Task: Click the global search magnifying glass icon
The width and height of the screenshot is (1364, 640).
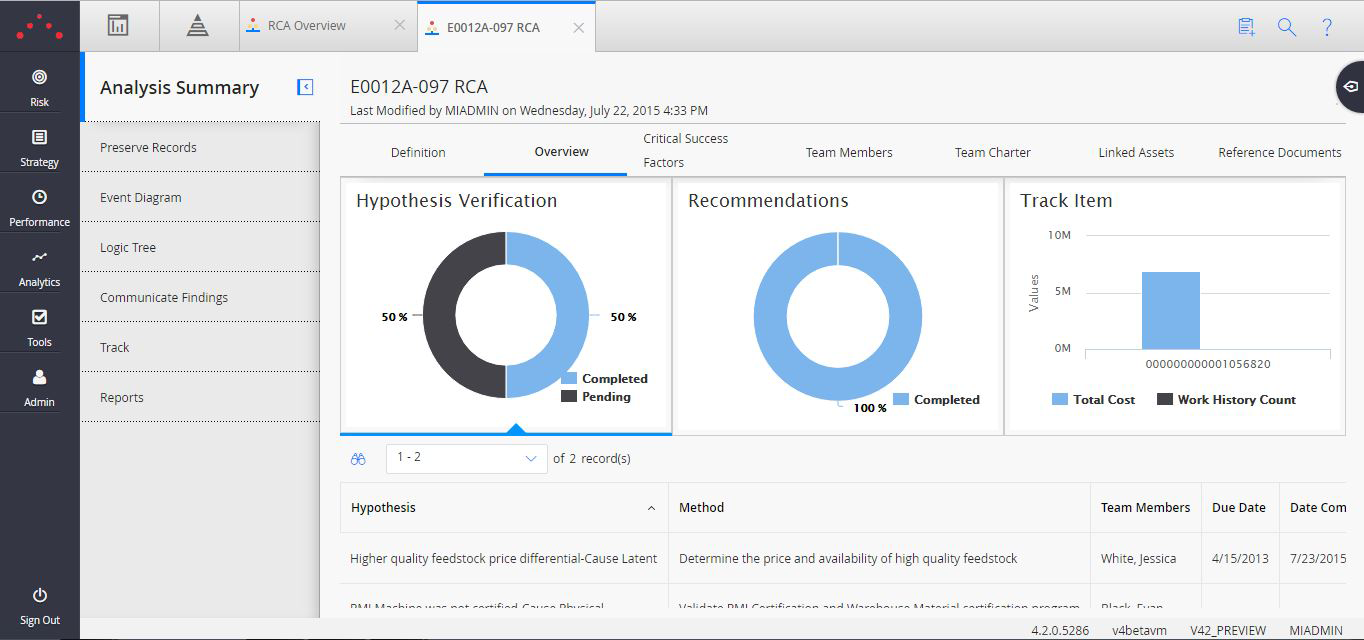Action: pos(1286,27)
